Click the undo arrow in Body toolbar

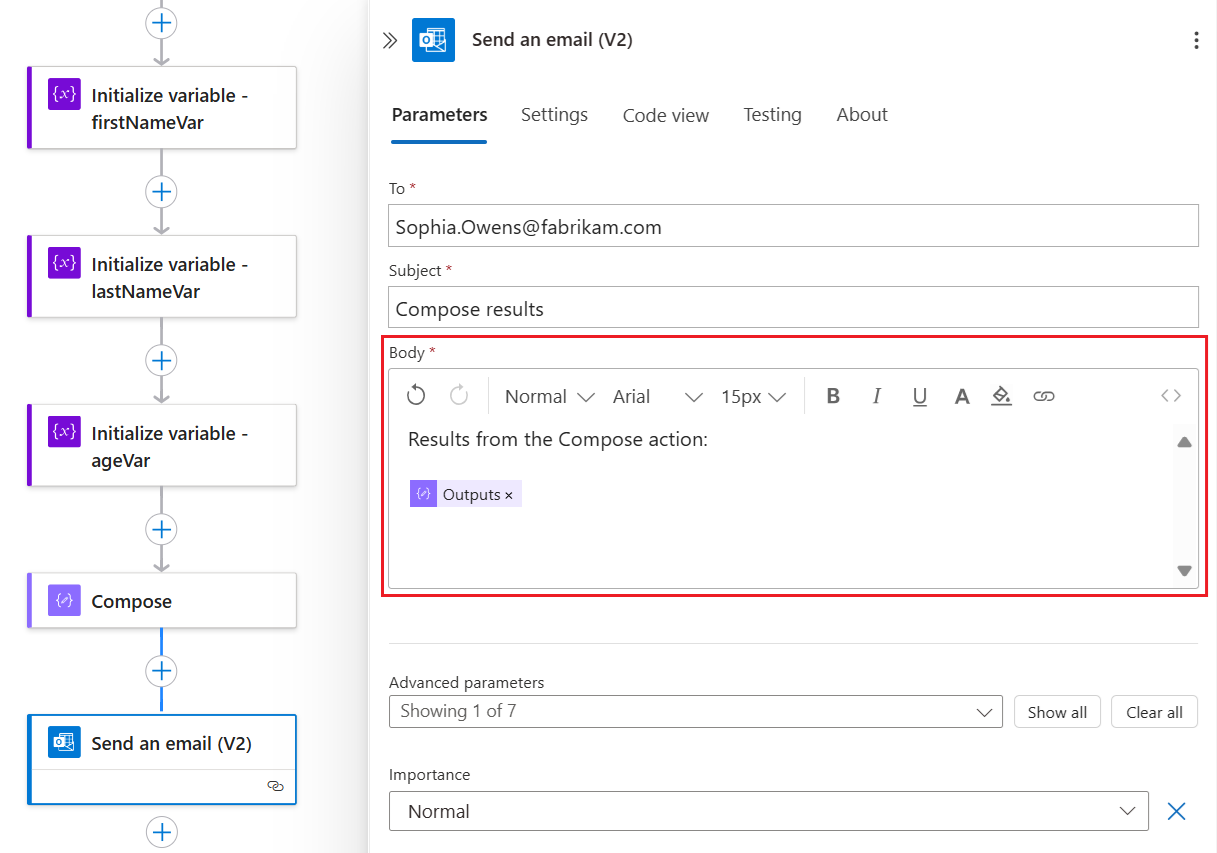416,396
